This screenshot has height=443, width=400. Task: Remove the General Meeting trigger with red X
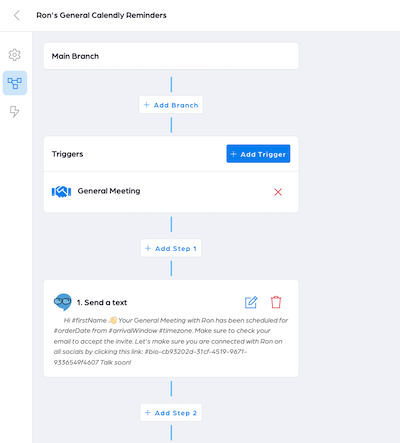(278, 192)
